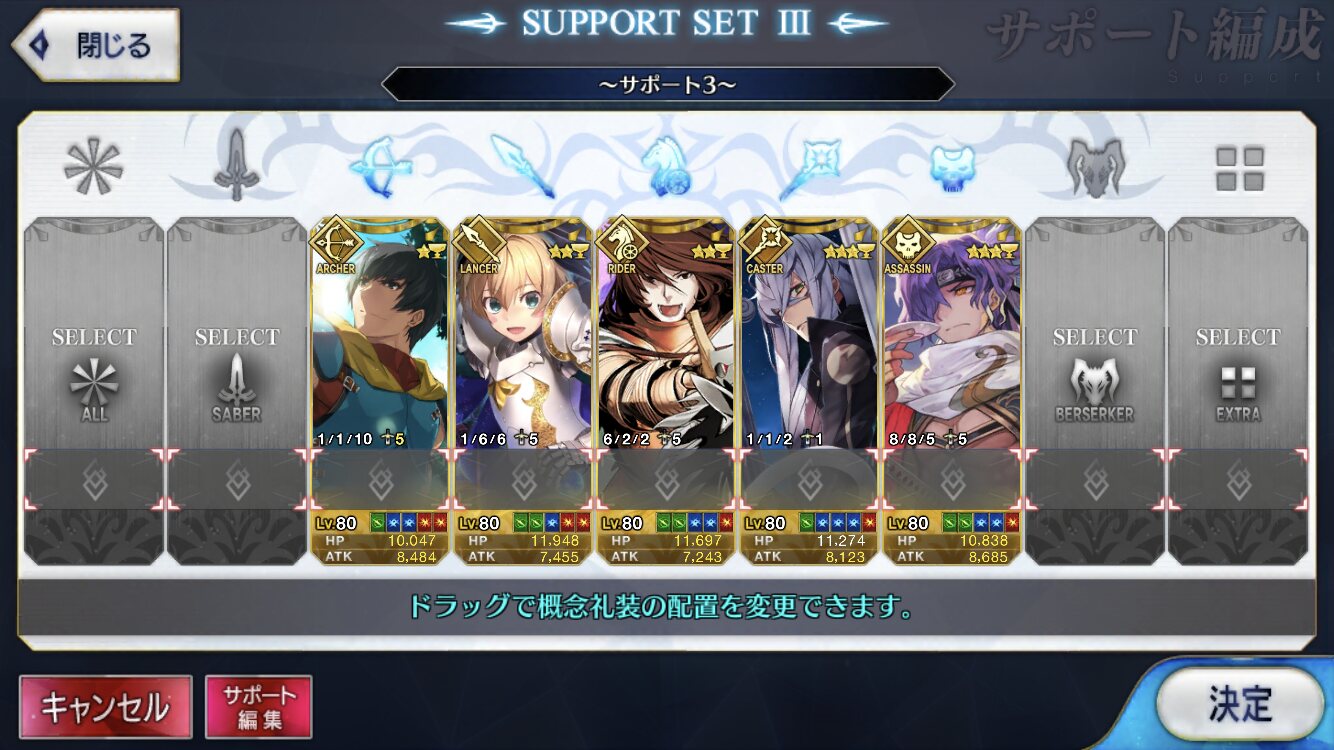Image resolution: width=1334 pixels, height=750 pixels.
Task: Open the Assassin servant card
Action: [x=952, y=333]
